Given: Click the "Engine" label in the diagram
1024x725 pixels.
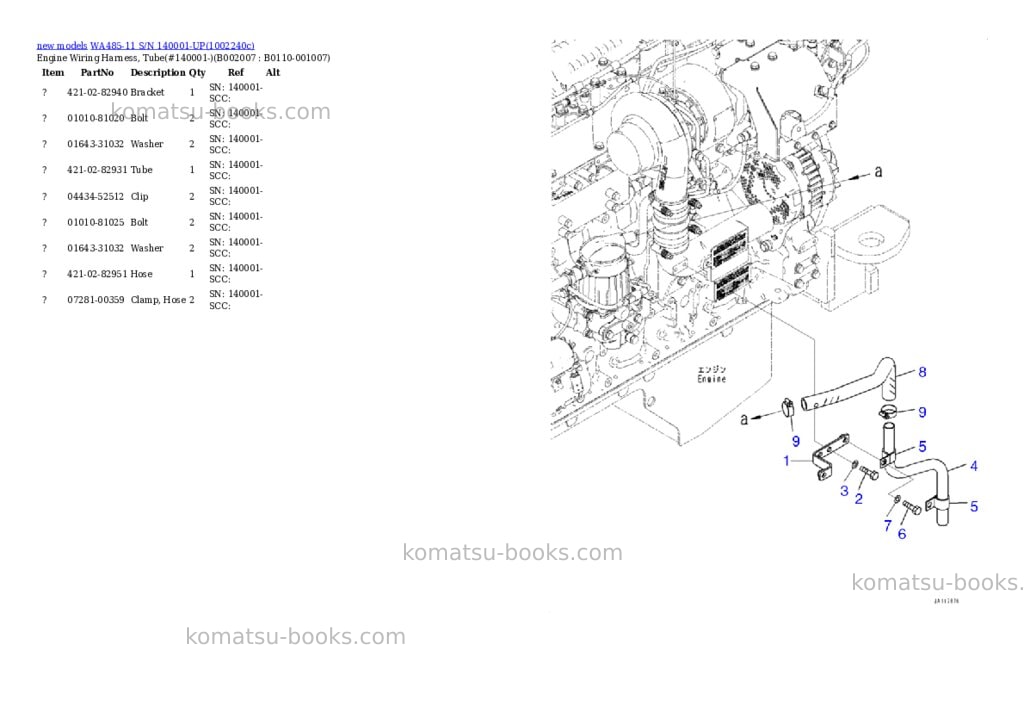Looking at the screenshot, I should (711, 379).
